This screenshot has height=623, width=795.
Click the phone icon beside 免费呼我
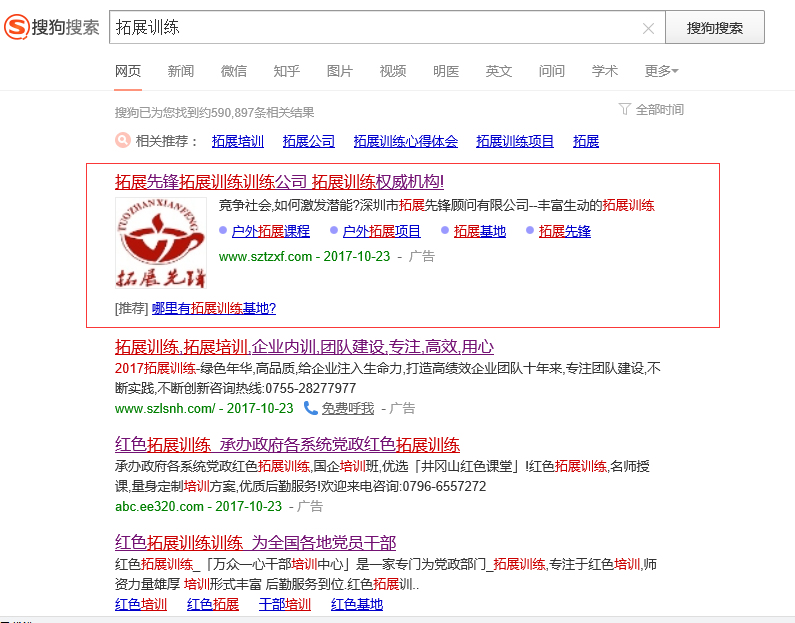(311, 408)
